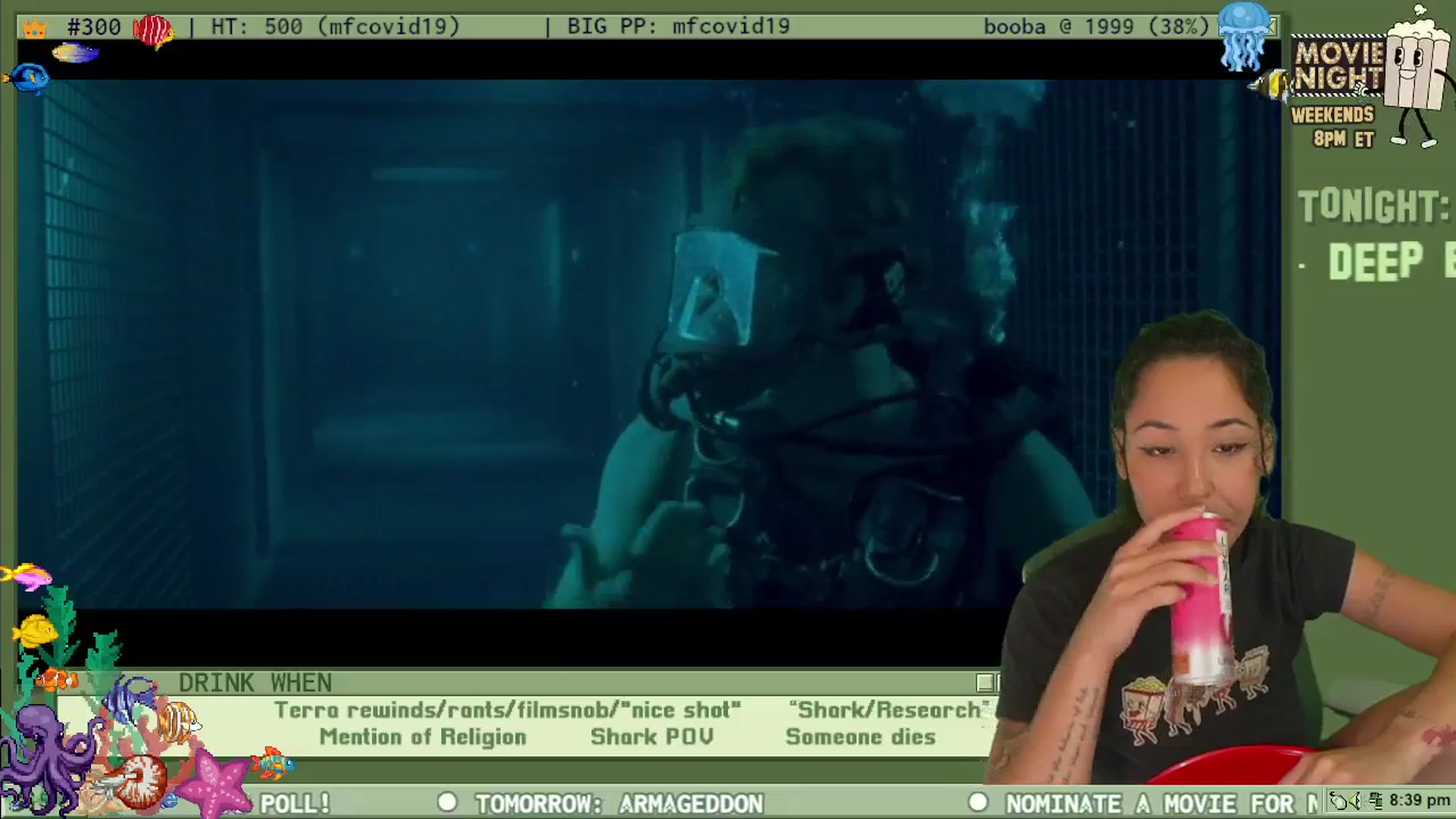
Task: Click the Movie Night logo
Action: (1338, 67)
